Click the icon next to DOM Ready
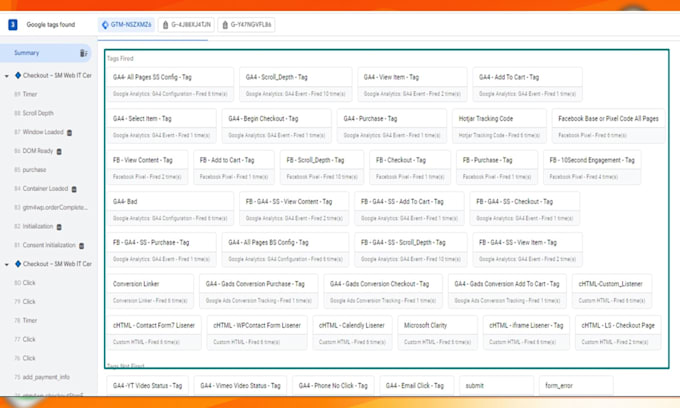680x408 pixels. pos(59,151)
